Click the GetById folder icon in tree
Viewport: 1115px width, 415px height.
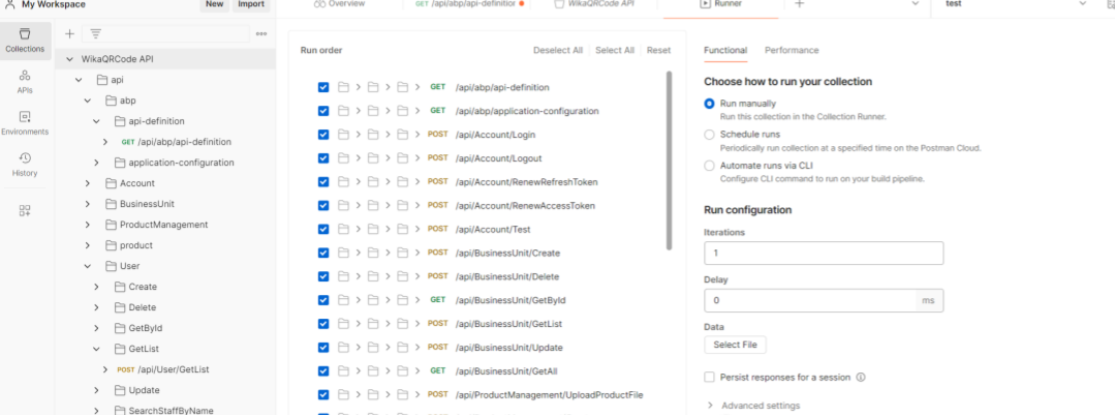119,328
